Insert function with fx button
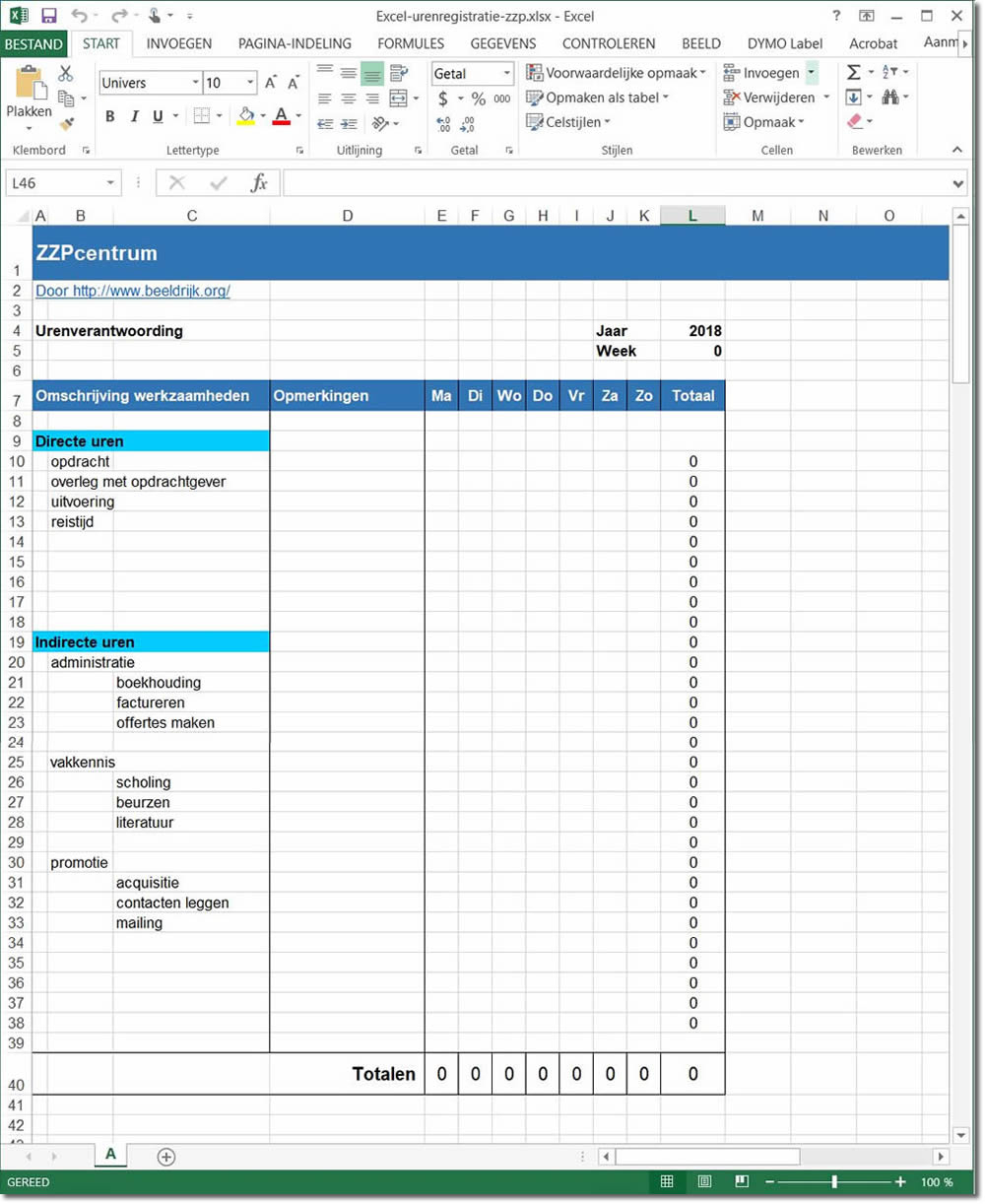Viewport: 985px width, 1204px height. point(259,182)
